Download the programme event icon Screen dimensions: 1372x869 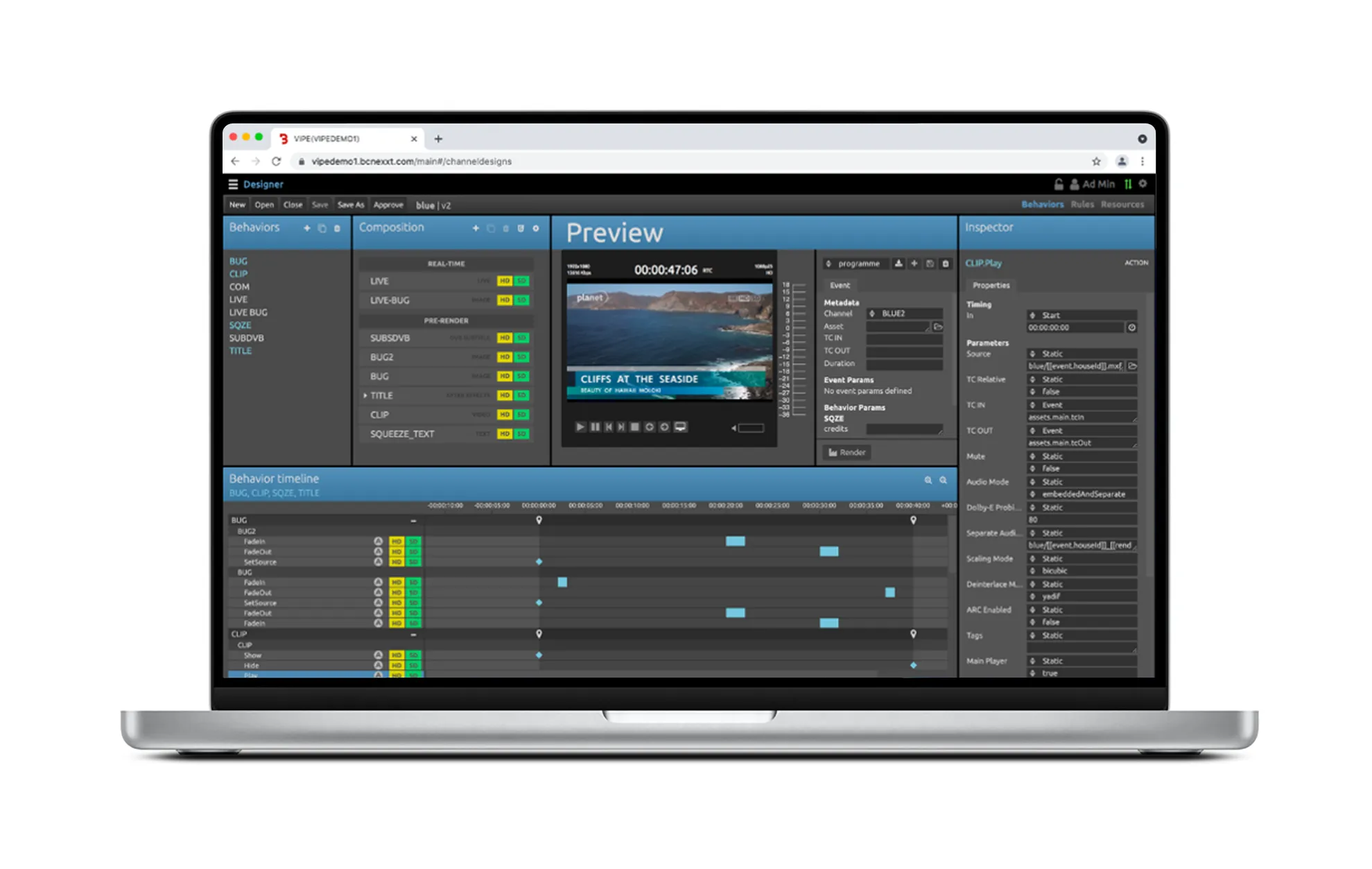coord(898,264)
